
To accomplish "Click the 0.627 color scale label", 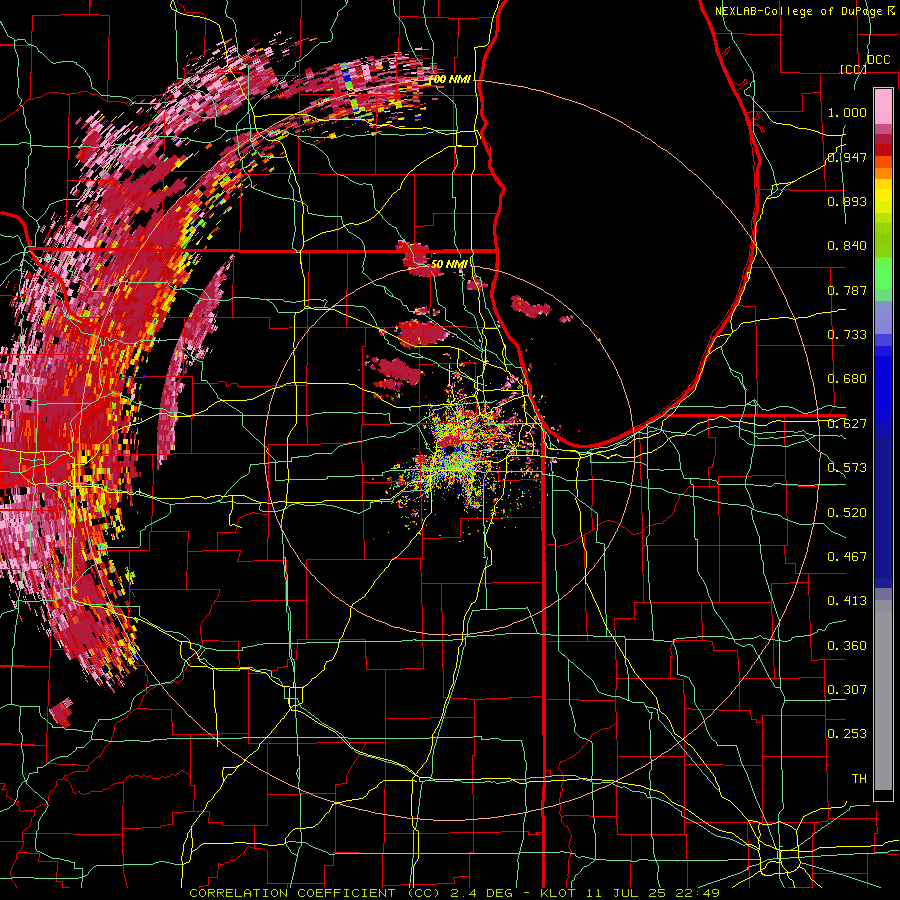I will (847, 424).
